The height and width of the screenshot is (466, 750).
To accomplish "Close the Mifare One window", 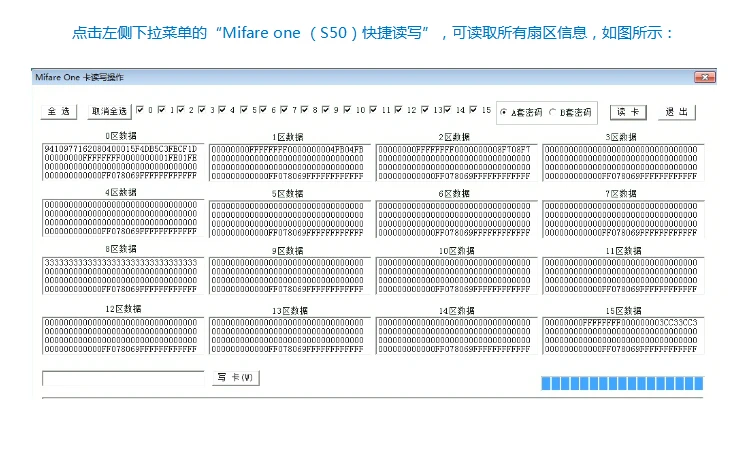I will [705, 77].
